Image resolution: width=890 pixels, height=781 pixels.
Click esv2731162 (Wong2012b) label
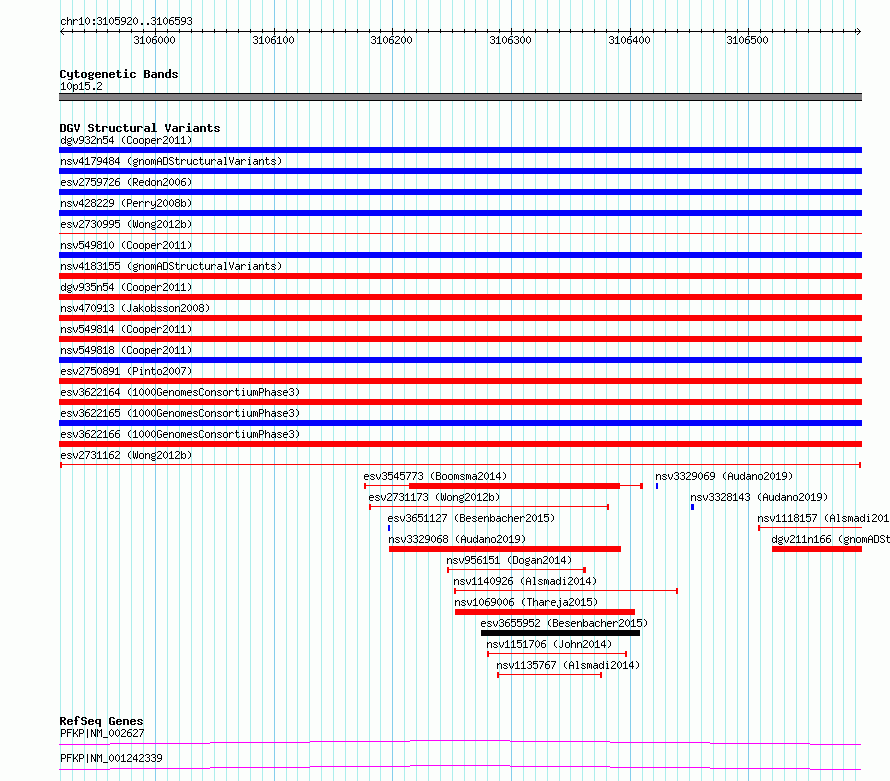click(126, 455)
